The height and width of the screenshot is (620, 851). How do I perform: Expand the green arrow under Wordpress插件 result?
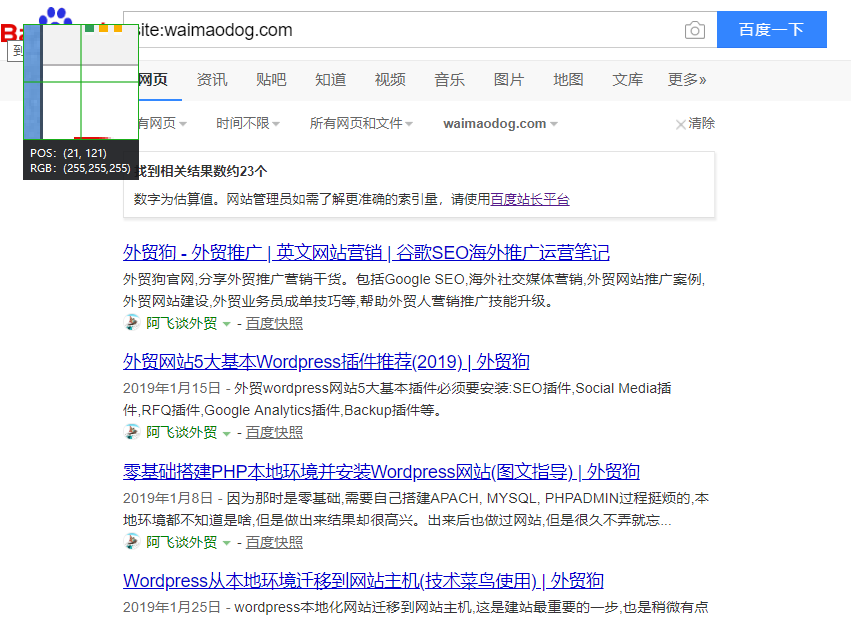[227, 433]
